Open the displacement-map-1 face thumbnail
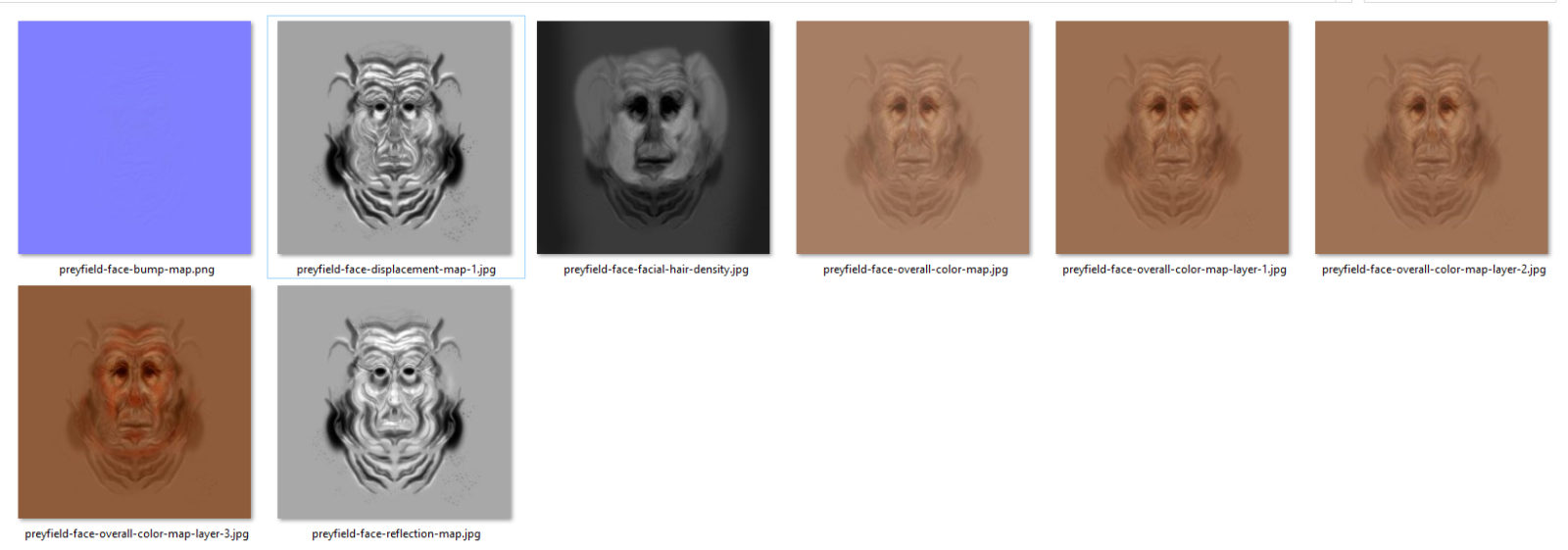1568x550 pixels. pos(394,137)
